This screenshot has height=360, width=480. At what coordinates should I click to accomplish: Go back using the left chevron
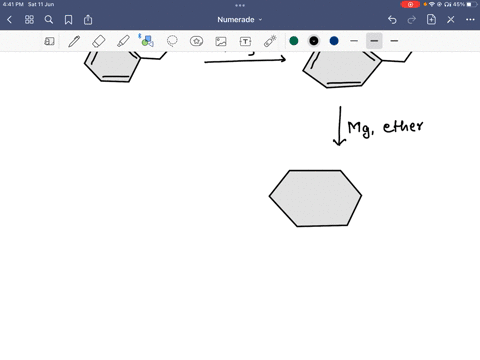pos(9,20)
